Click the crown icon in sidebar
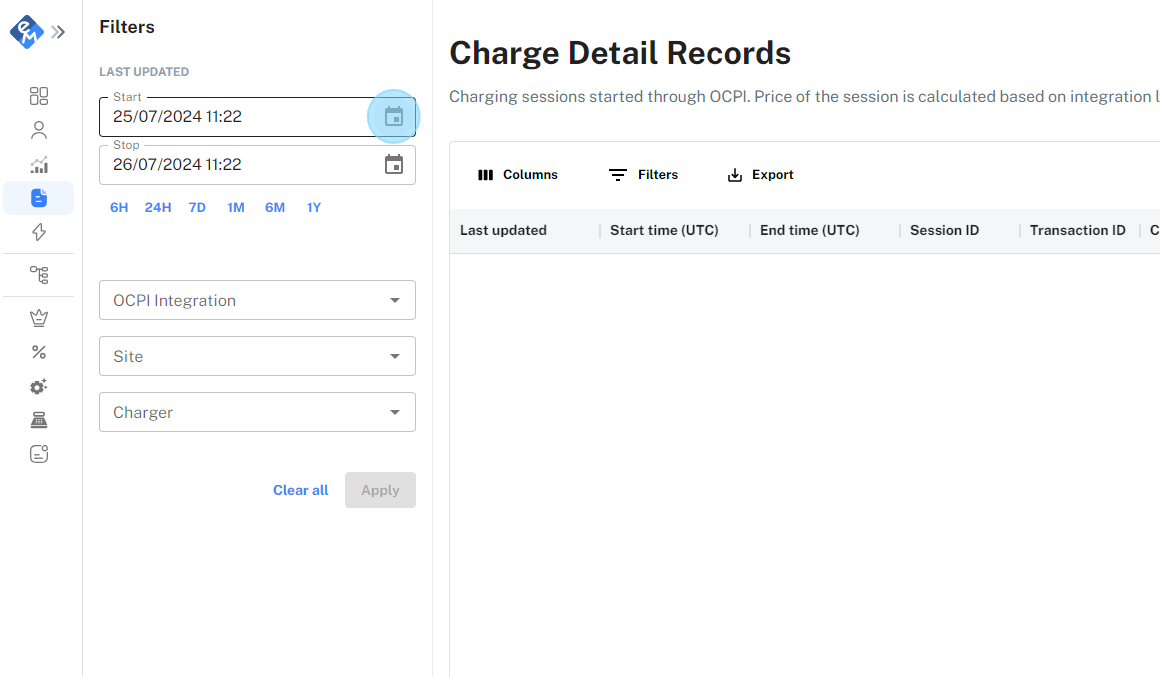This screenshot has height=677, width=1160. [39, 318]
